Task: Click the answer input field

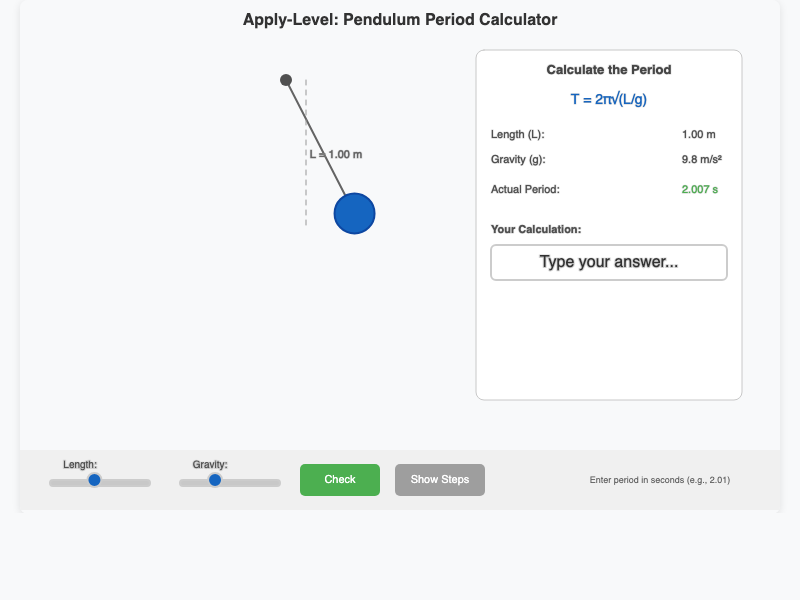Action: coord(608,262)
